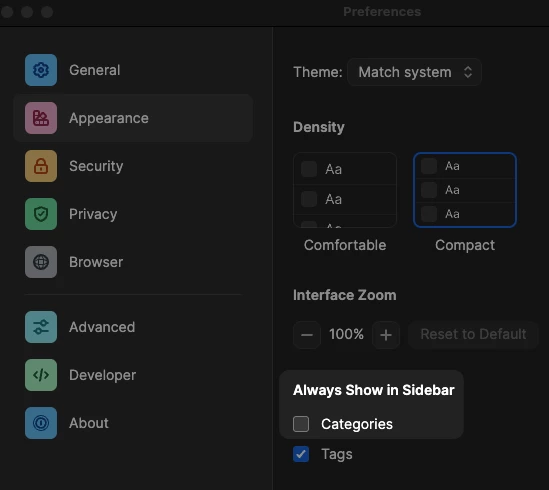Uncheck the Tags checkbox
The width and height of the screenshot is (549, 490).
coord(301,454)
